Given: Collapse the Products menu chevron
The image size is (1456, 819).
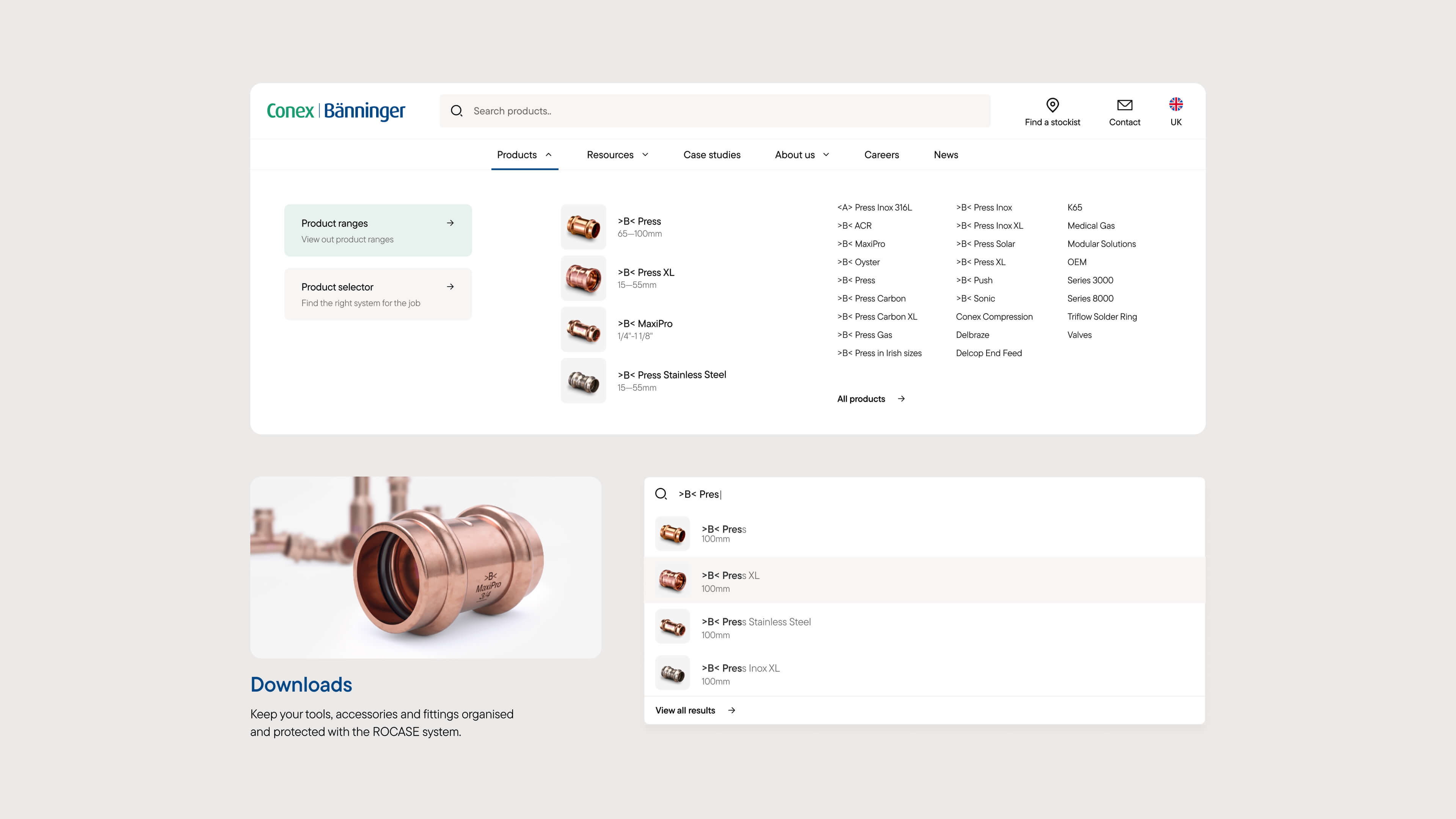Looking at the screenshot, I should click(548, 154).
